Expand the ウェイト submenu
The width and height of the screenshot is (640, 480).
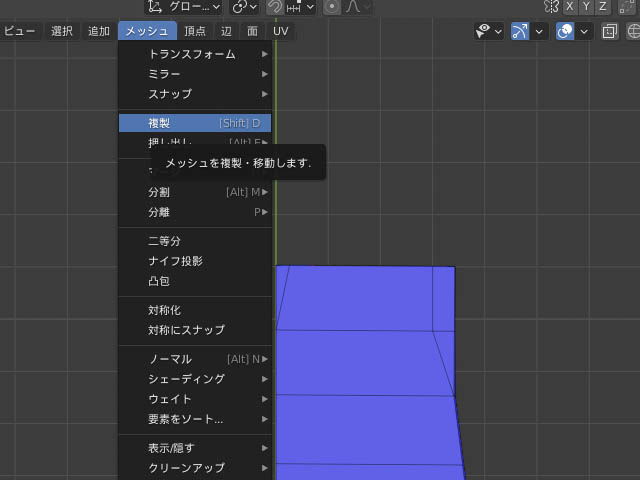coord(195,399)
